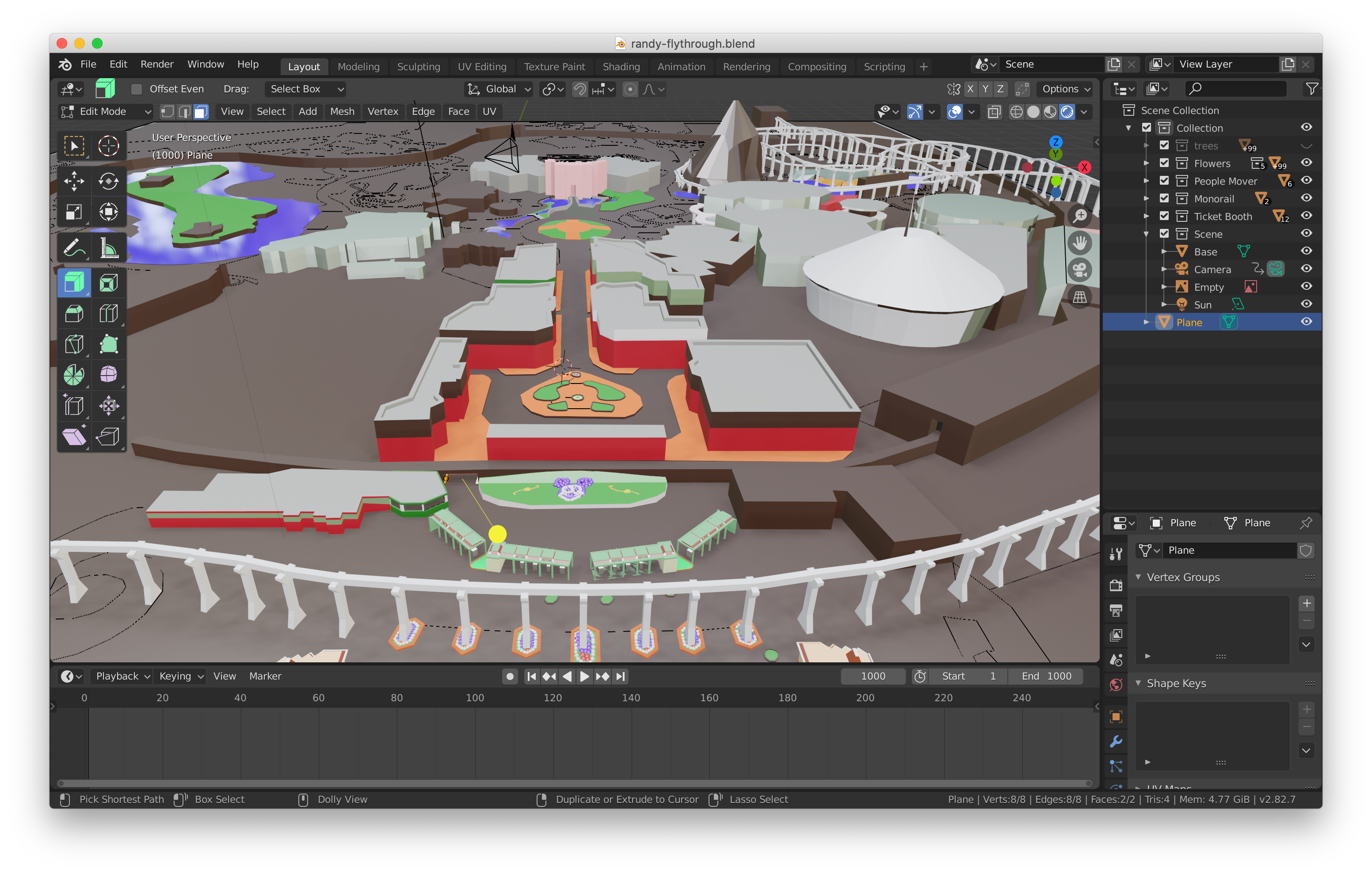Select the Poly Build tool
Image resolution: width=1372 pixels, height=874 pixels.
(108, 344)
